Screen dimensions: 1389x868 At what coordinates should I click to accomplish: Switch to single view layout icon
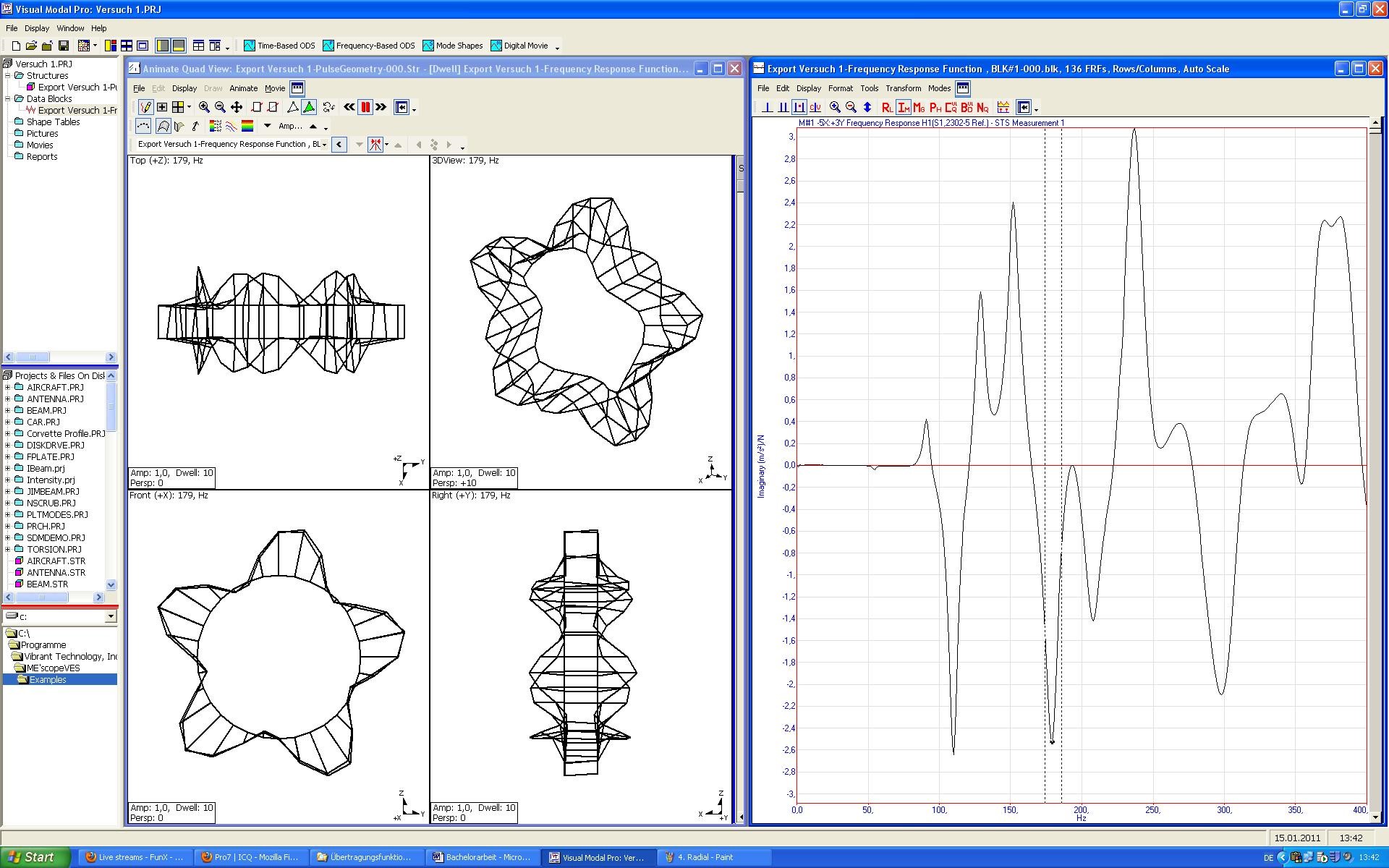(162, 107)
